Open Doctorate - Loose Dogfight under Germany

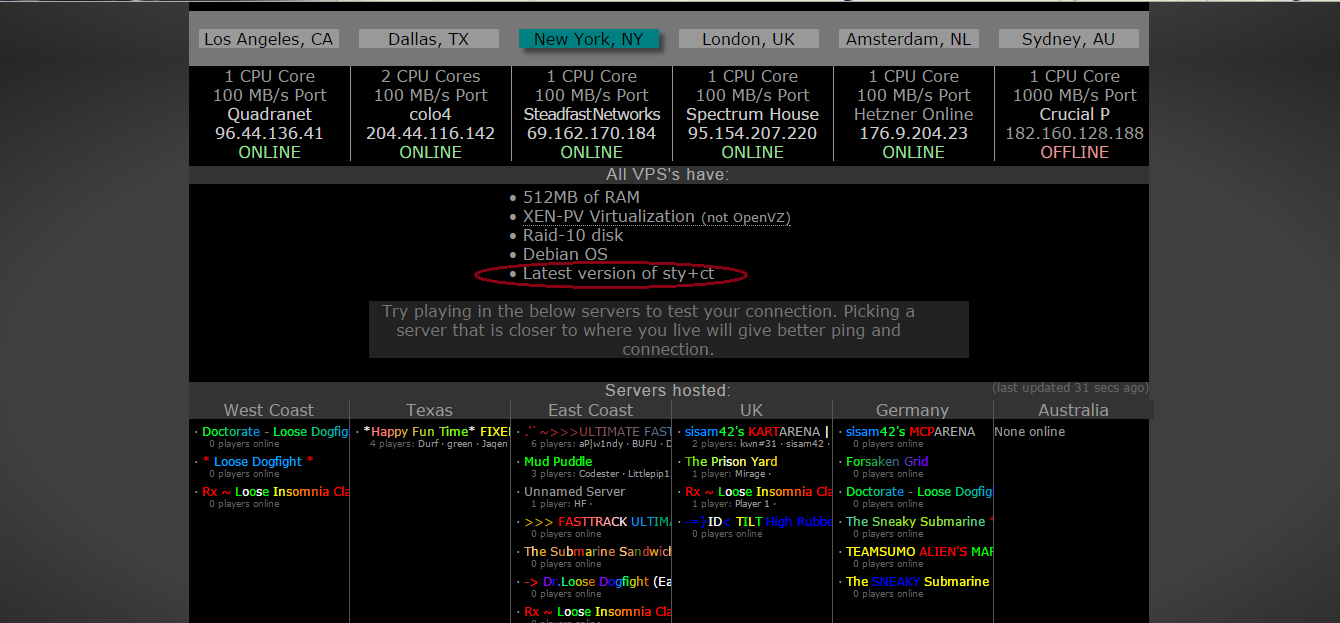tap(919, 492)
